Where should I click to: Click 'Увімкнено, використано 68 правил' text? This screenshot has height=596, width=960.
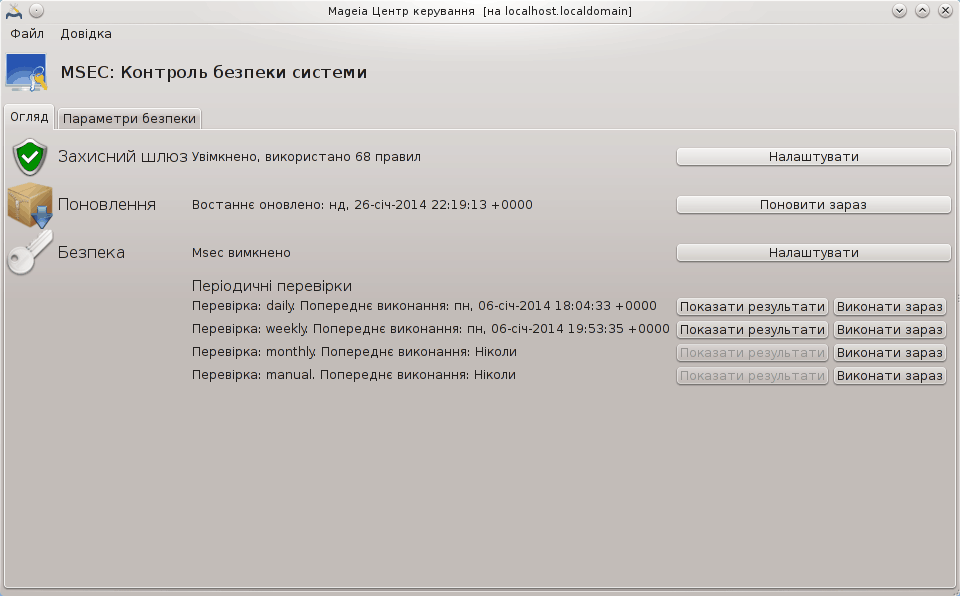306,157
